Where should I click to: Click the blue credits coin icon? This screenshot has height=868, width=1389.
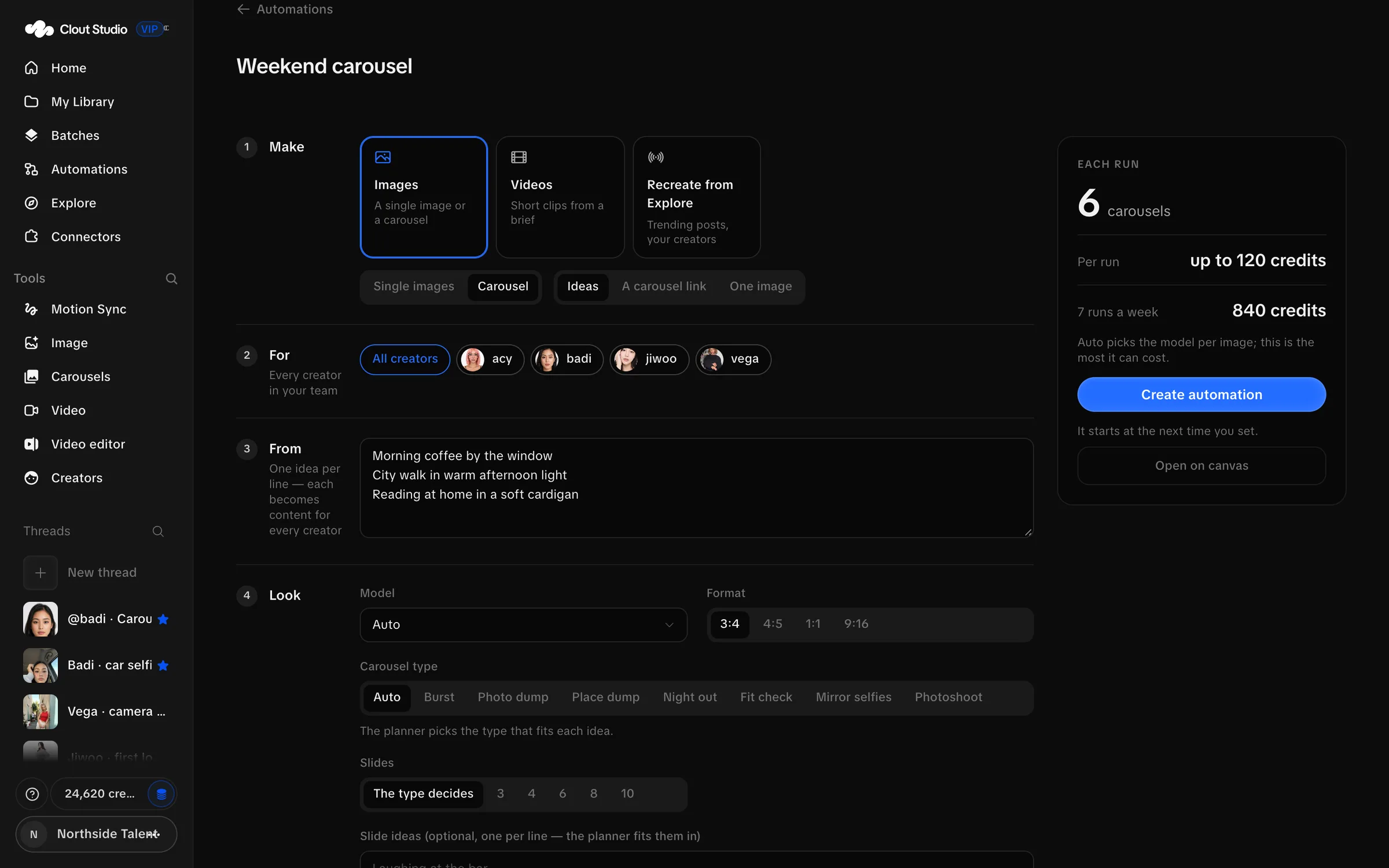[x=161, y=794]
